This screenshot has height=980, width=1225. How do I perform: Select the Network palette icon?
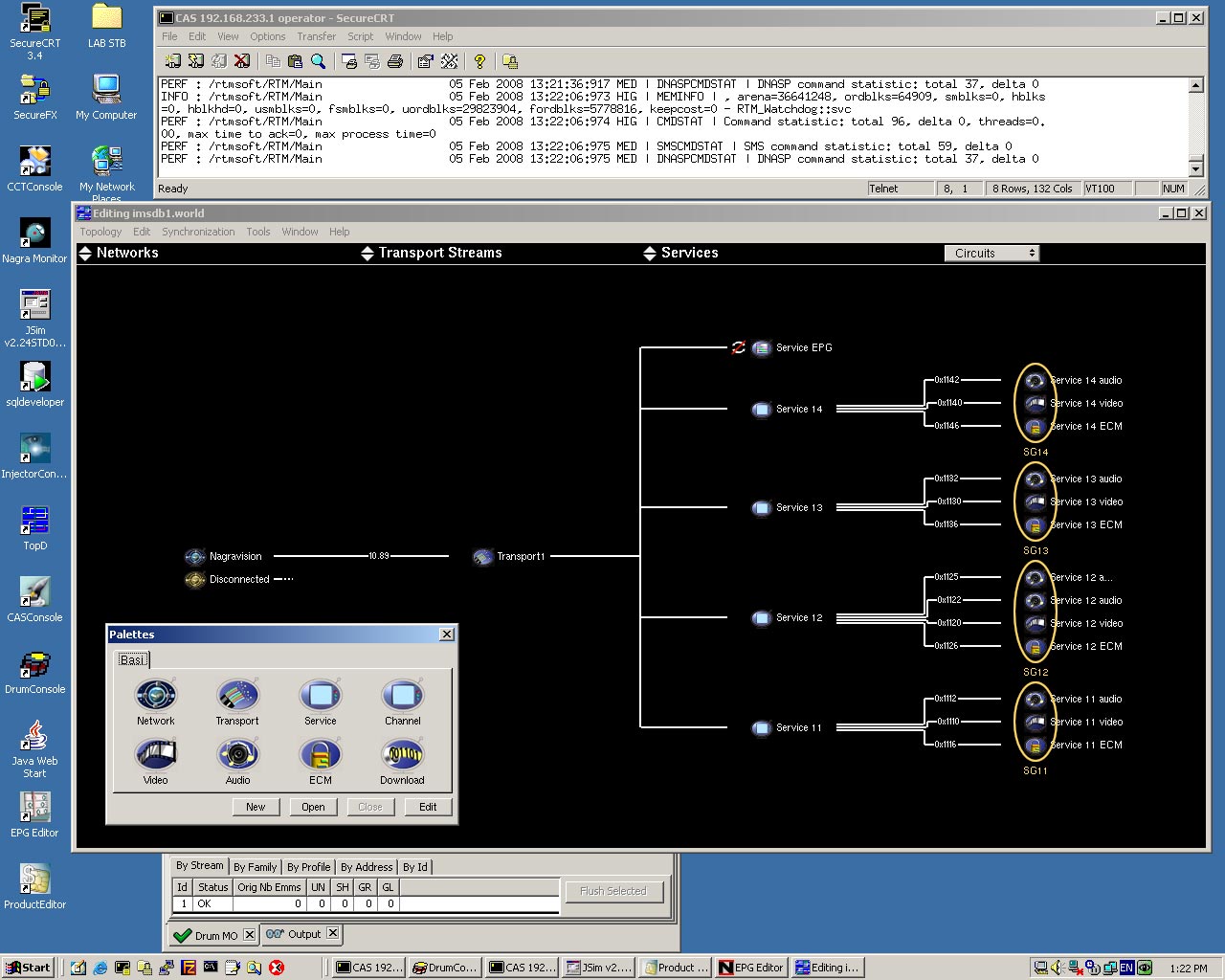click(x=156, y=696)
